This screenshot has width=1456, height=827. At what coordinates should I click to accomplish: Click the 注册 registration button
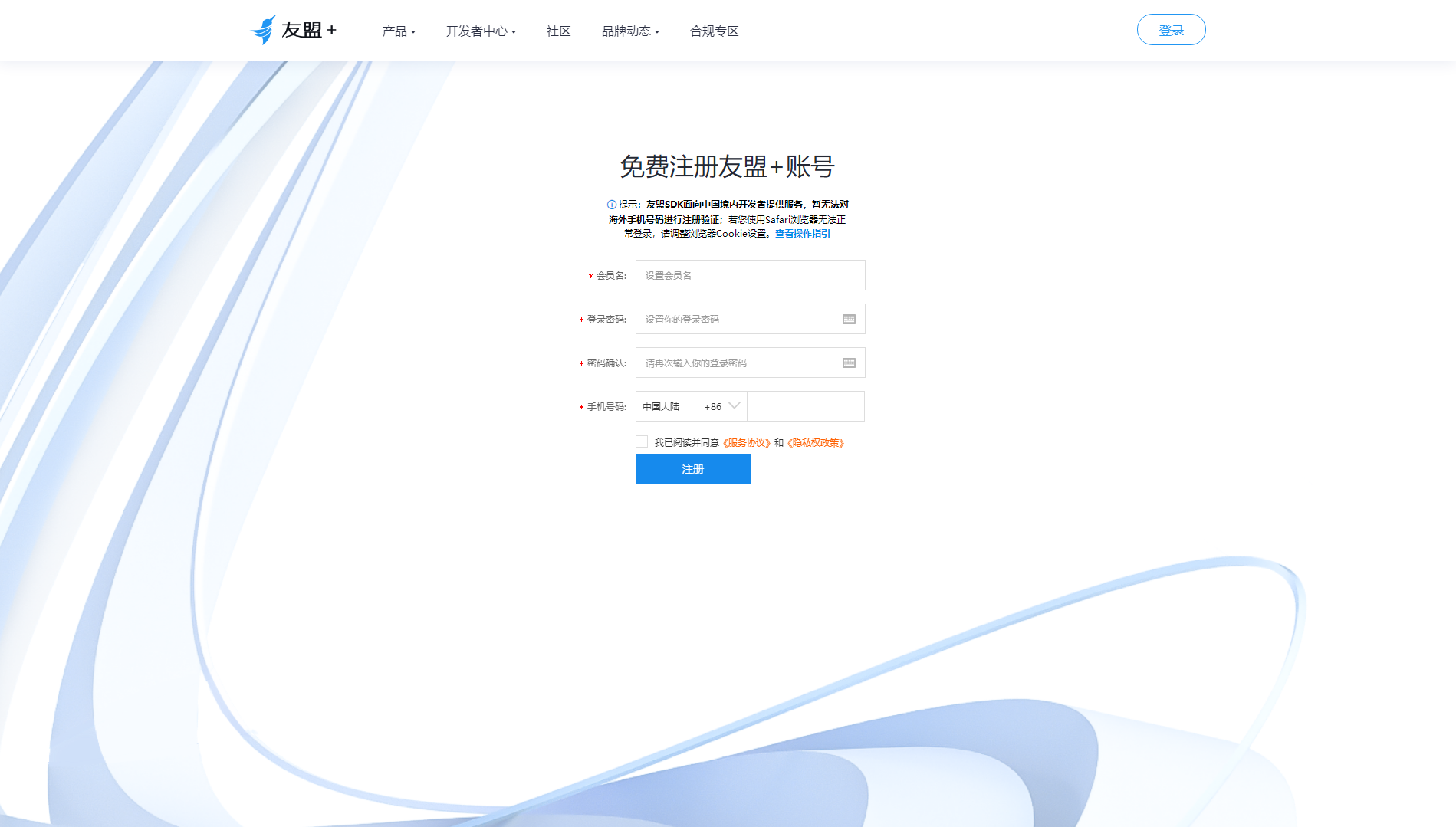(x=692, y=468)
